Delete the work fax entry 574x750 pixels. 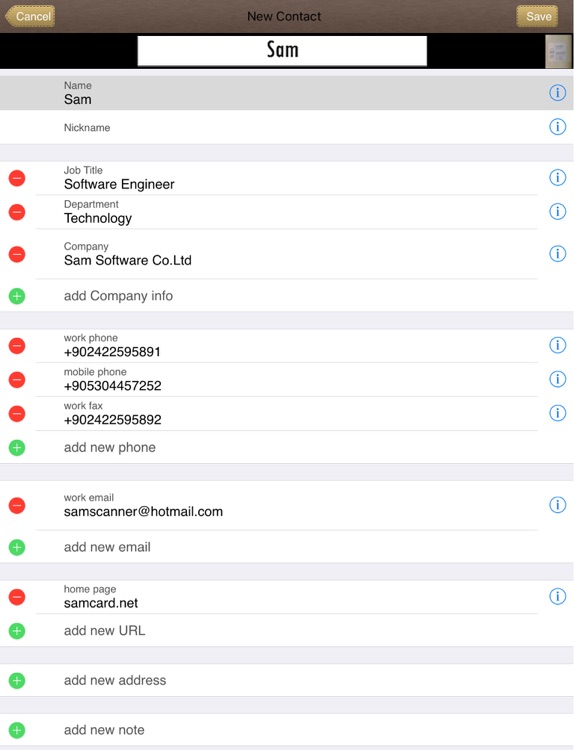coord(17,414)
